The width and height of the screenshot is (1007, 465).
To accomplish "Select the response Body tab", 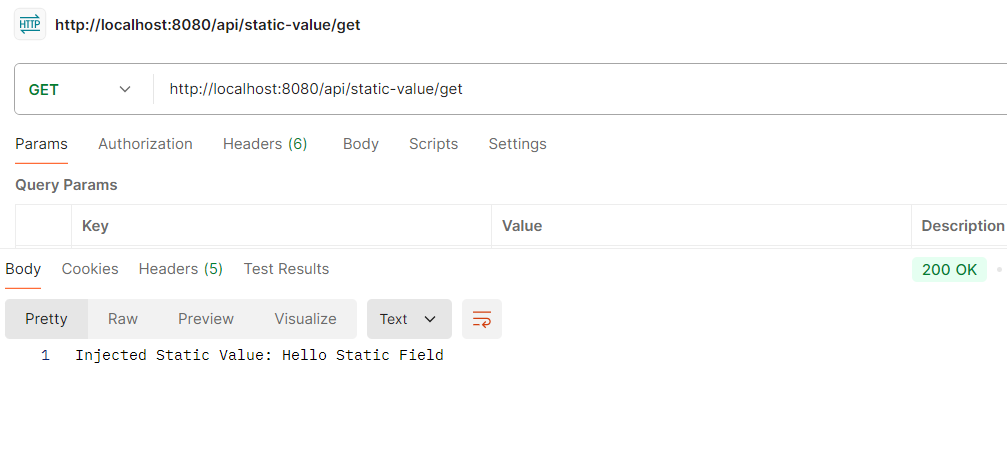I will [23, 269].
